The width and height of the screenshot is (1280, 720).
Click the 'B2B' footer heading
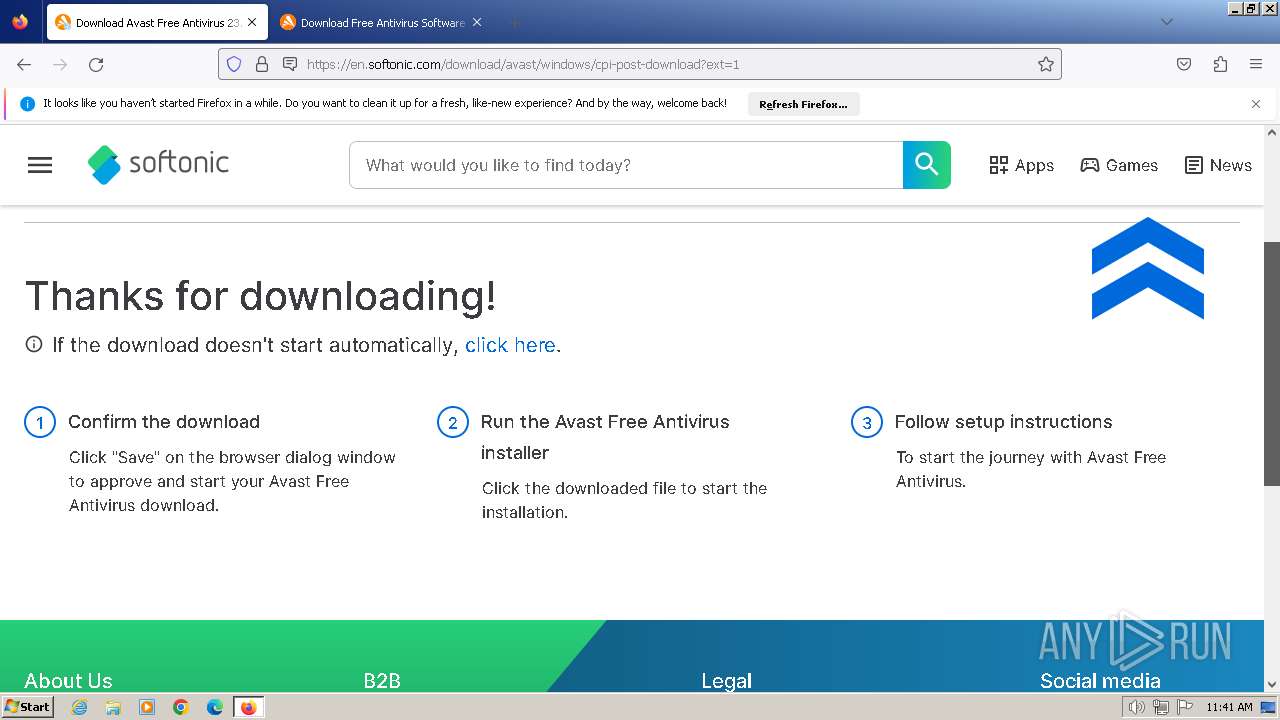382,681
